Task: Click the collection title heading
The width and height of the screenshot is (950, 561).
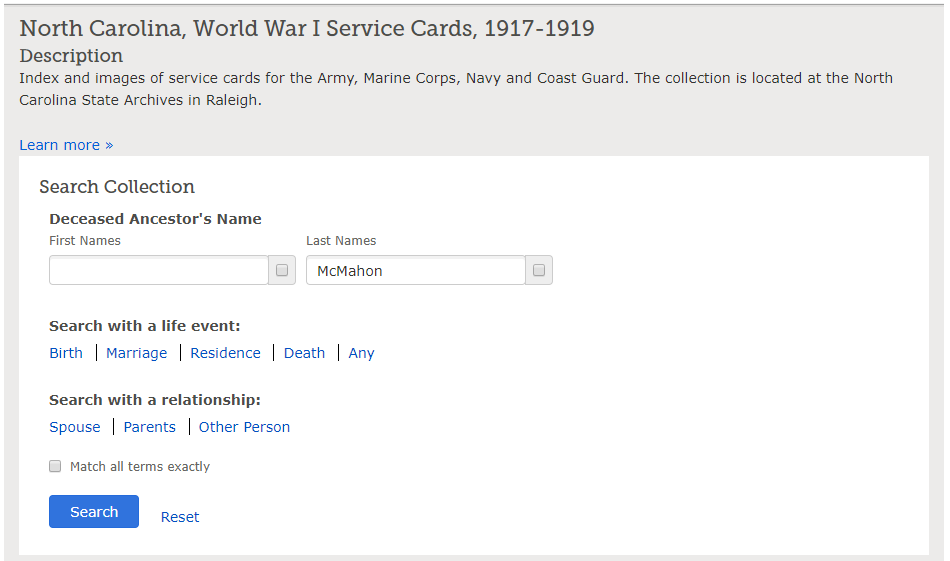Action: [307, 28]
